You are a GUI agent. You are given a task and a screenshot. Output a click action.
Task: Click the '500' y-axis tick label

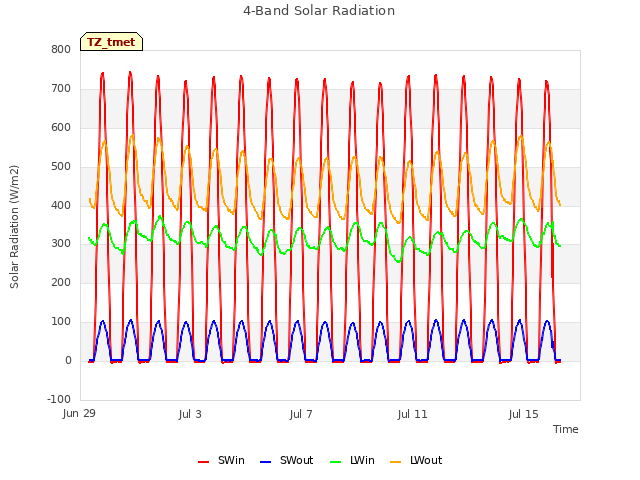(61, 167)
